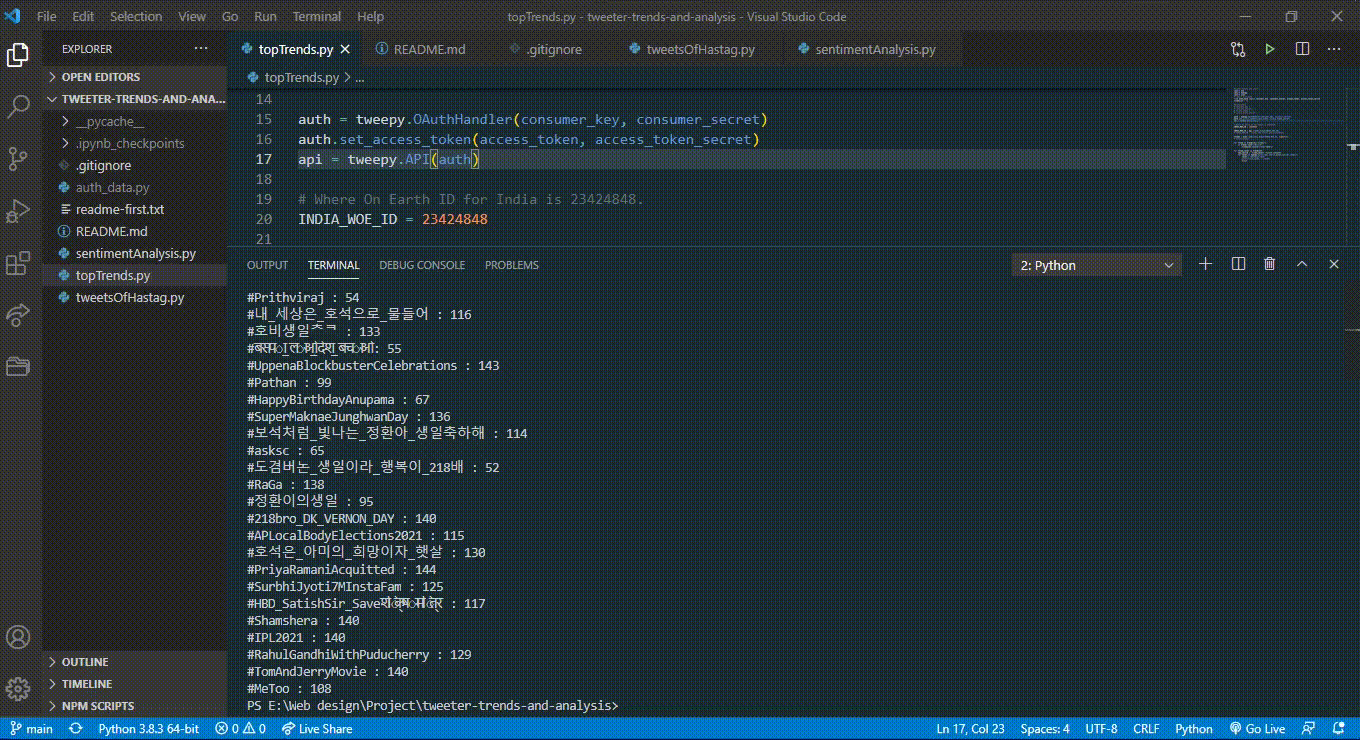This screenshot has width=1360, height=740.
Task: Click Ln 17, Col 23 position indicator
Action: [x=971, y=729]
